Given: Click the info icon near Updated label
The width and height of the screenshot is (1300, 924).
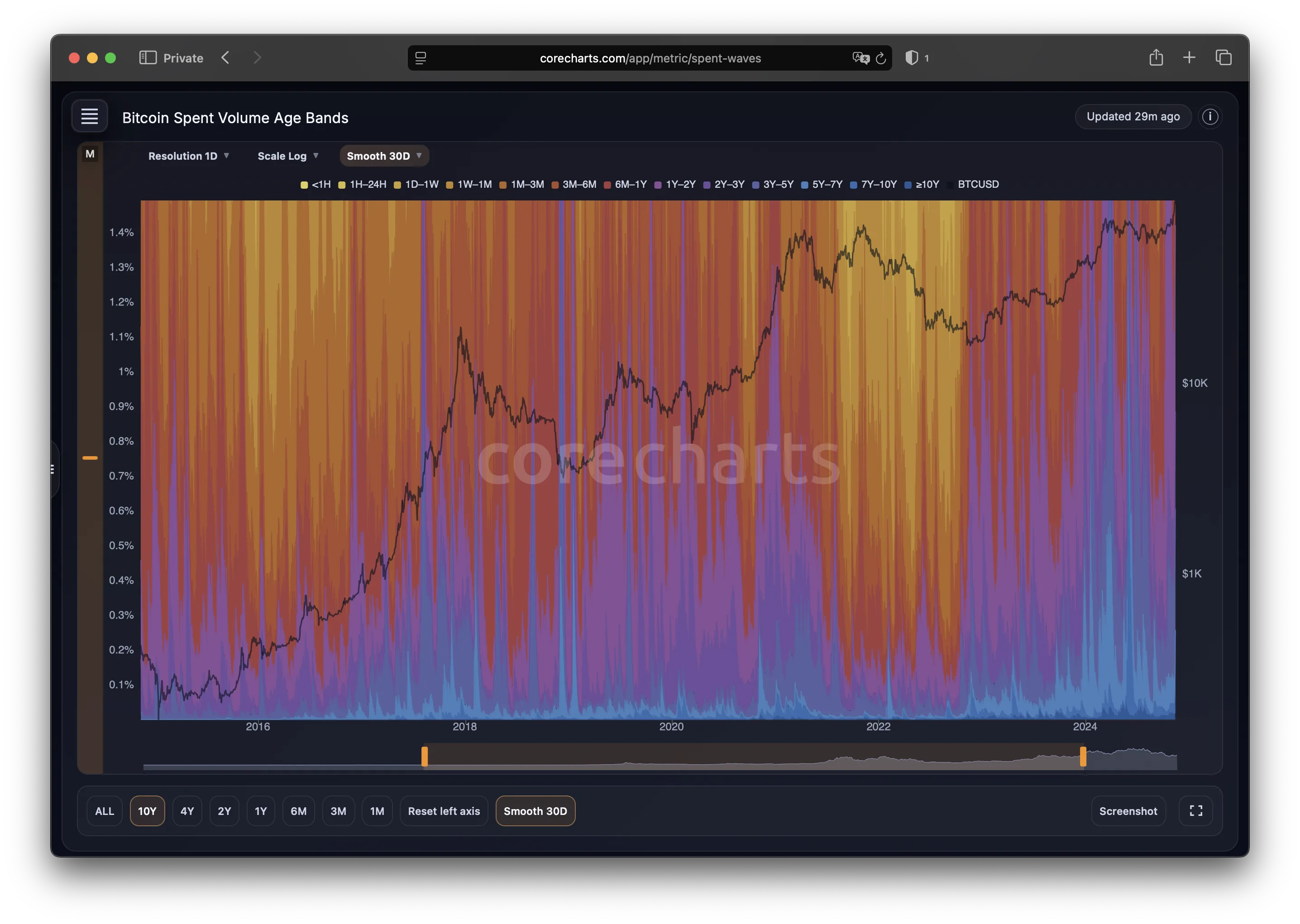Looking at the screenshot, I should tap(1209, 117).
